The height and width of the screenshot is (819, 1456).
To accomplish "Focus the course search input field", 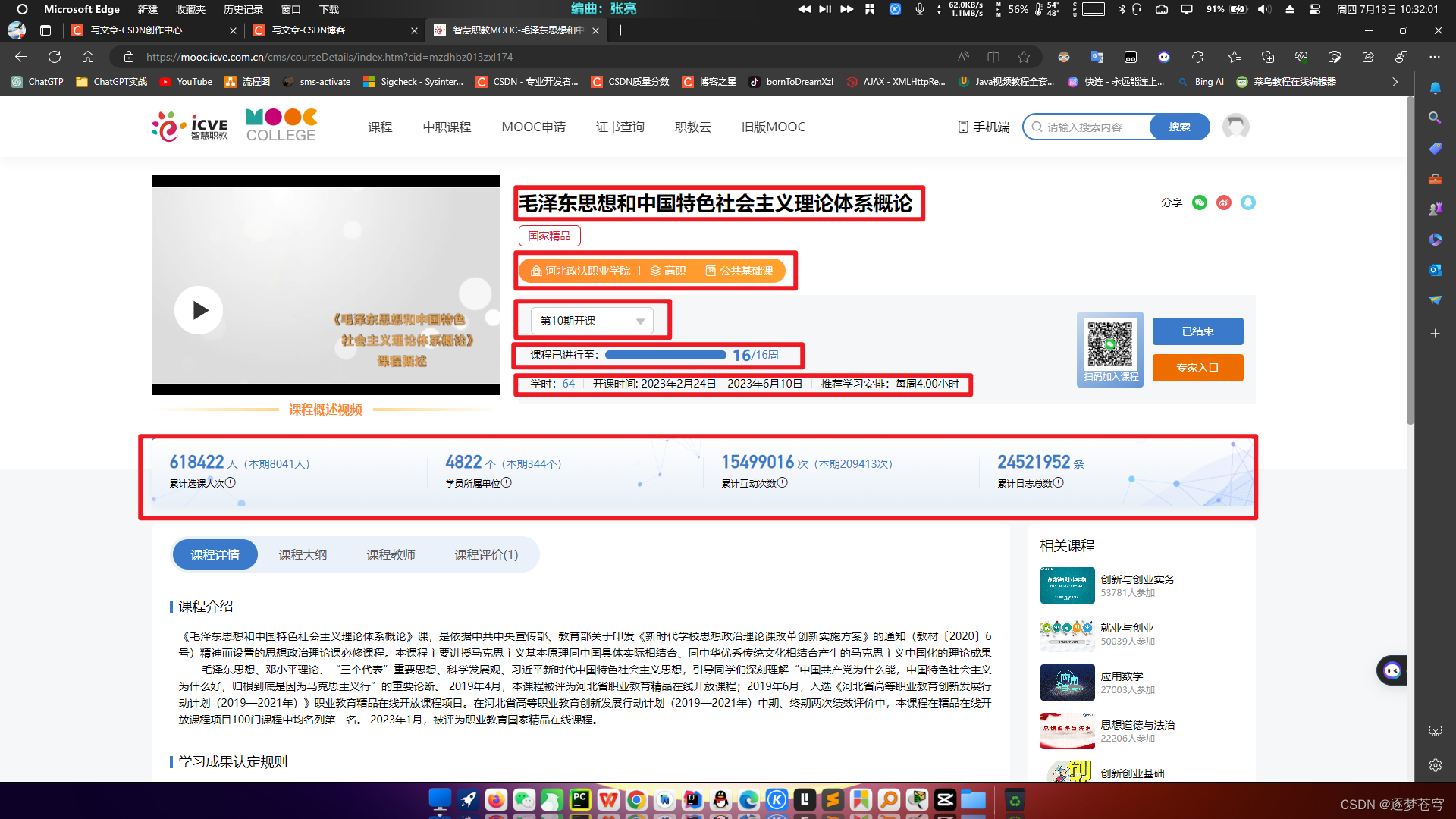I will [x=1088, y=127].
